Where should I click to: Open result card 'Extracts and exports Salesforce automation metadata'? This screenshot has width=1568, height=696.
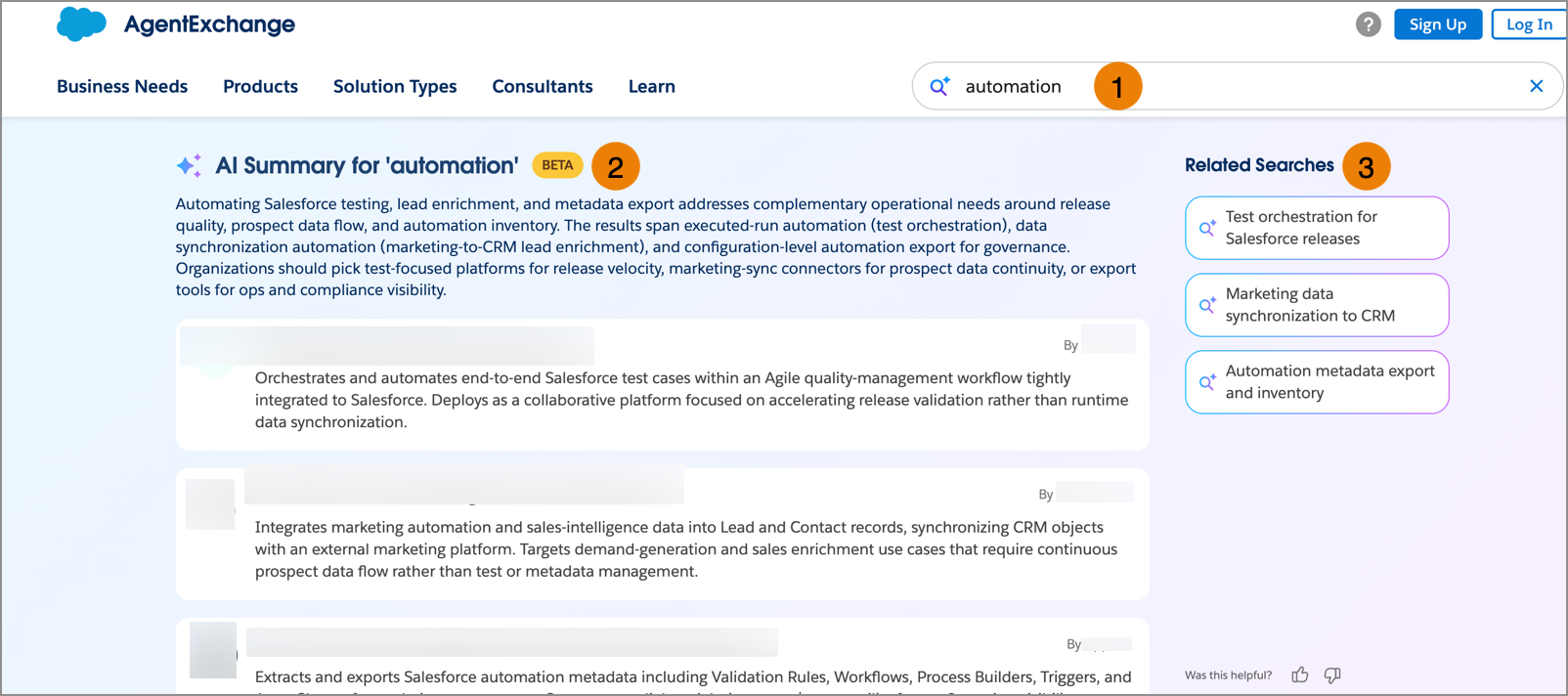pos(663,656)
